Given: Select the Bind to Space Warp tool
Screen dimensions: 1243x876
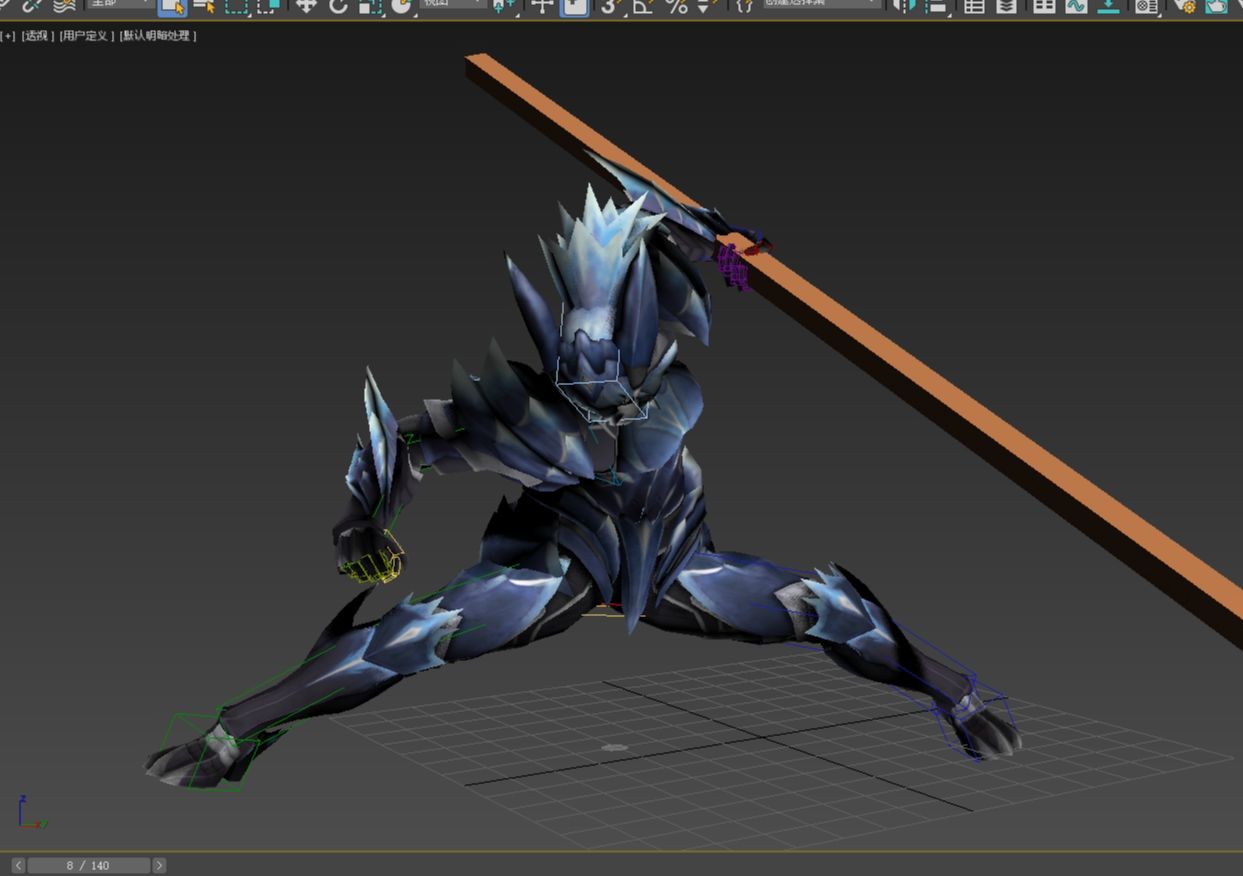Looking at the screenshot, I should 65,5.
